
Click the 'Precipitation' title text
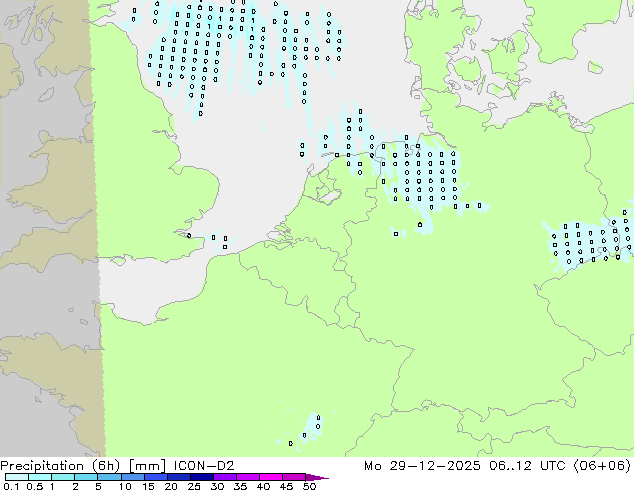pos(42,466)
